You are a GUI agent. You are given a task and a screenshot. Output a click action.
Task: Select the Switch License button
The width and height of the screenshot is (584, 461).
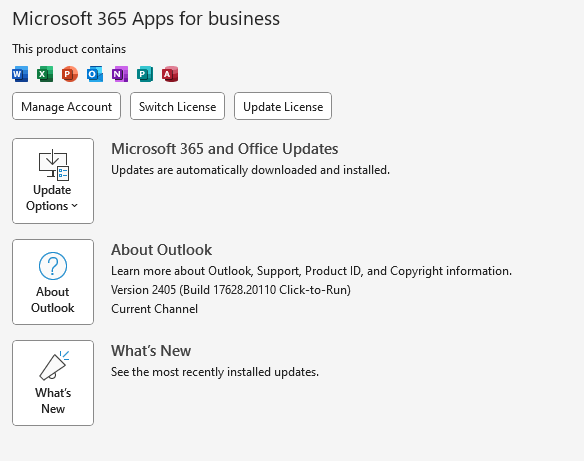click(177, 106)
